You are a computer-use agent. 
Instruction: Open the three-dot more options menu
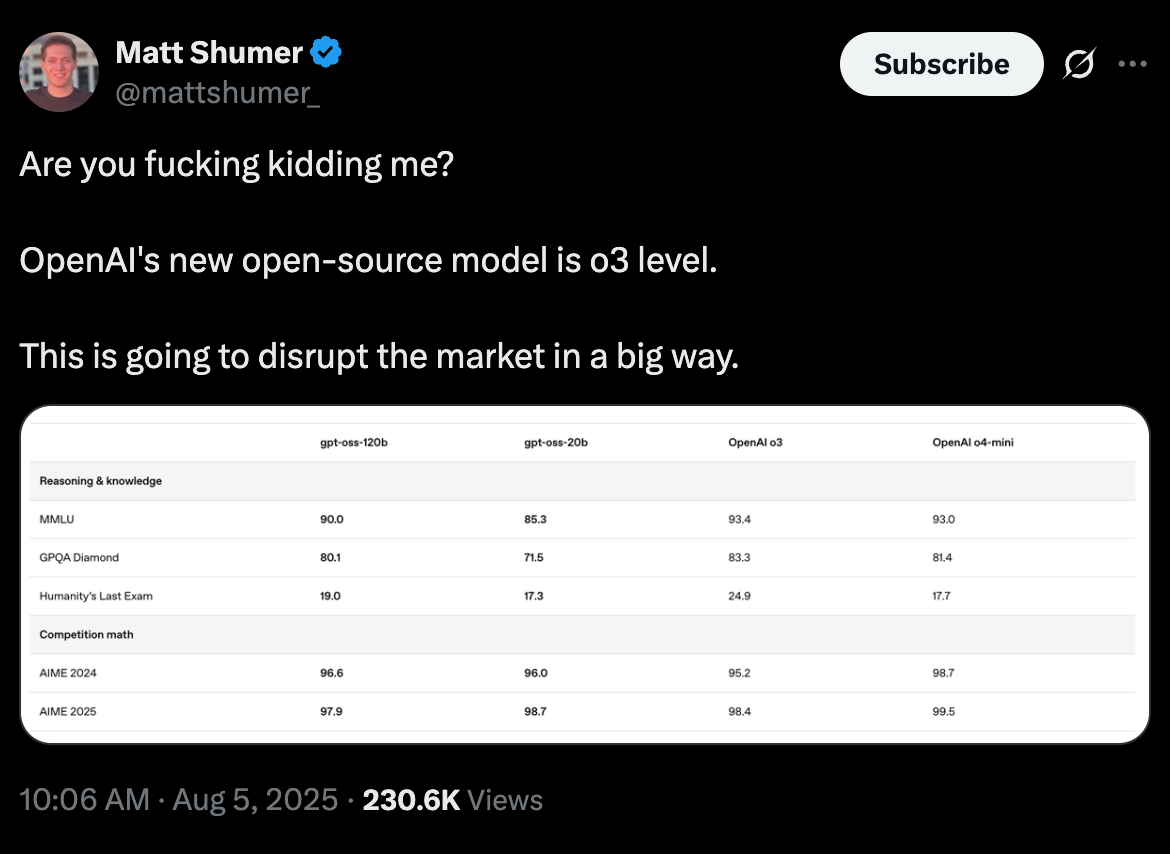click(x=1132, y=64)
